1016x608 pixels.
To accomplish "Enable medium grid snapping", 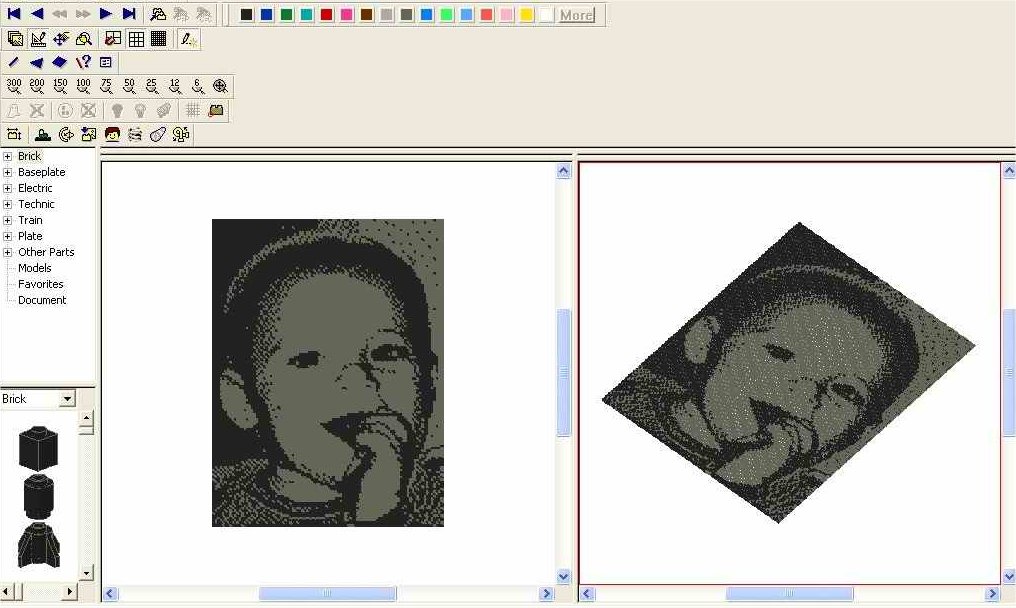I will click(136, 39).
